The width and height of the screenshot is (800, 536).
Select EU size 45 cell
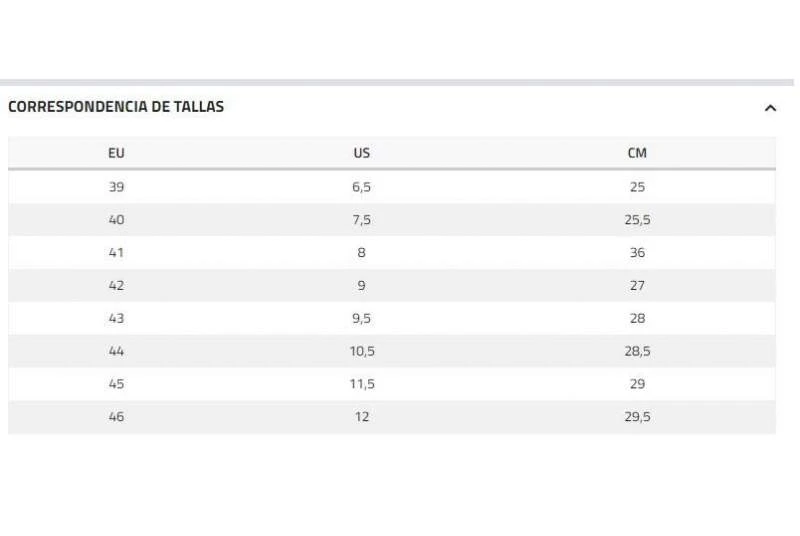(x=116, y=384)
